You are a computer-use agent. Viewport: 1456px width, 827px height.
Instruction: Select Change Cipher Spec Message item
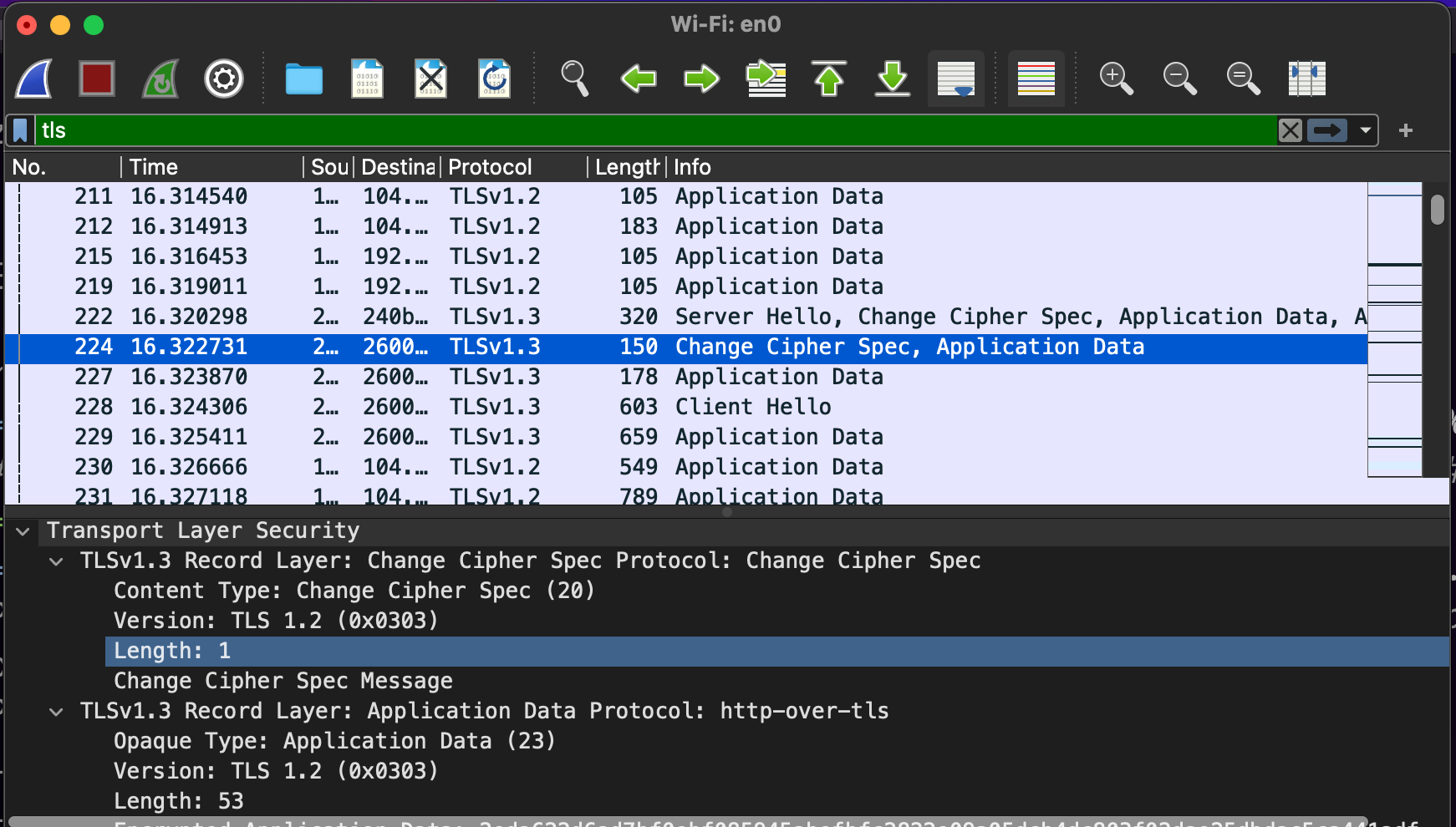(x=283, y=681)
